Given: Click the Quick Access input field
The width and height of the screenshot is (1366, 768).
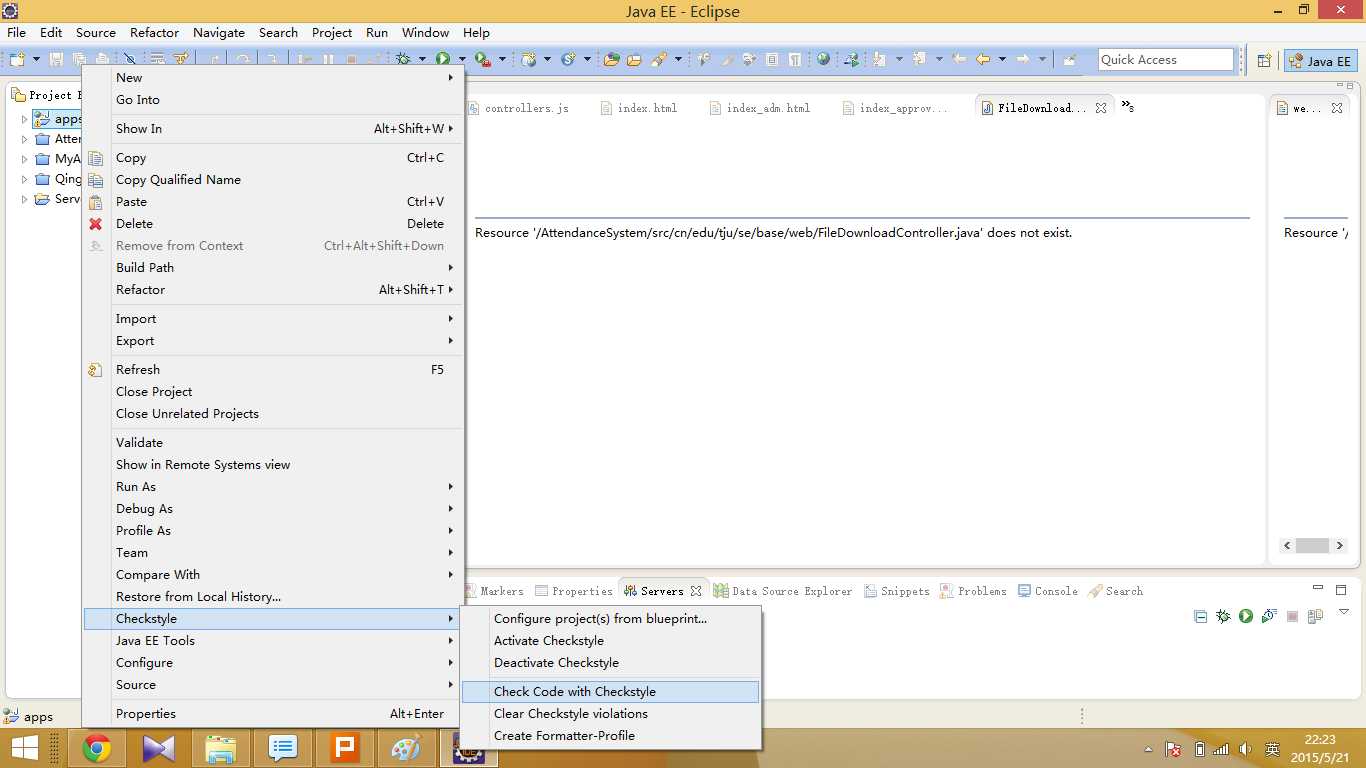Looking at the screenshot, I should (x=1166, y=60).
